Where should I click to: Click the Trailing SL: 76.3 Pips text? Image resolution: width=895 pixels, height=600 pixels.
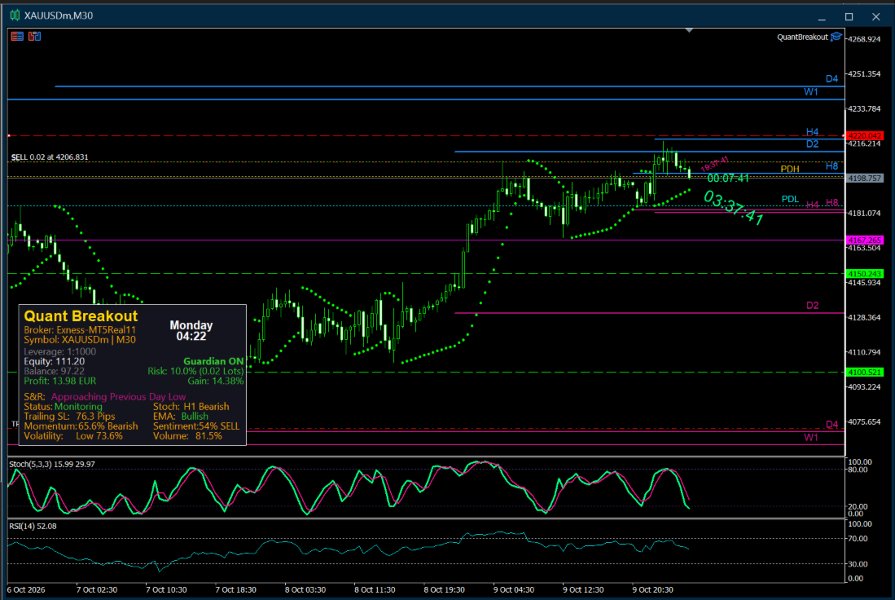[69, 416]
